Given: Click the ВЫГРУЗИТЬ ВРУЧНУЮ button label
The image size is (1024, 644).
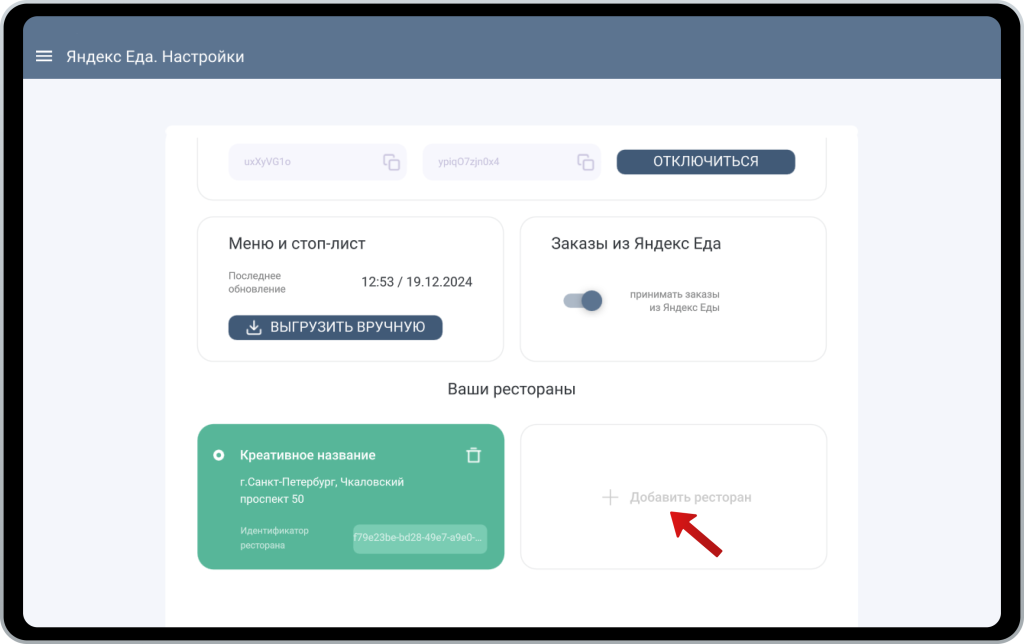Looking at the screenshot, I should click(x=347, y=327).
